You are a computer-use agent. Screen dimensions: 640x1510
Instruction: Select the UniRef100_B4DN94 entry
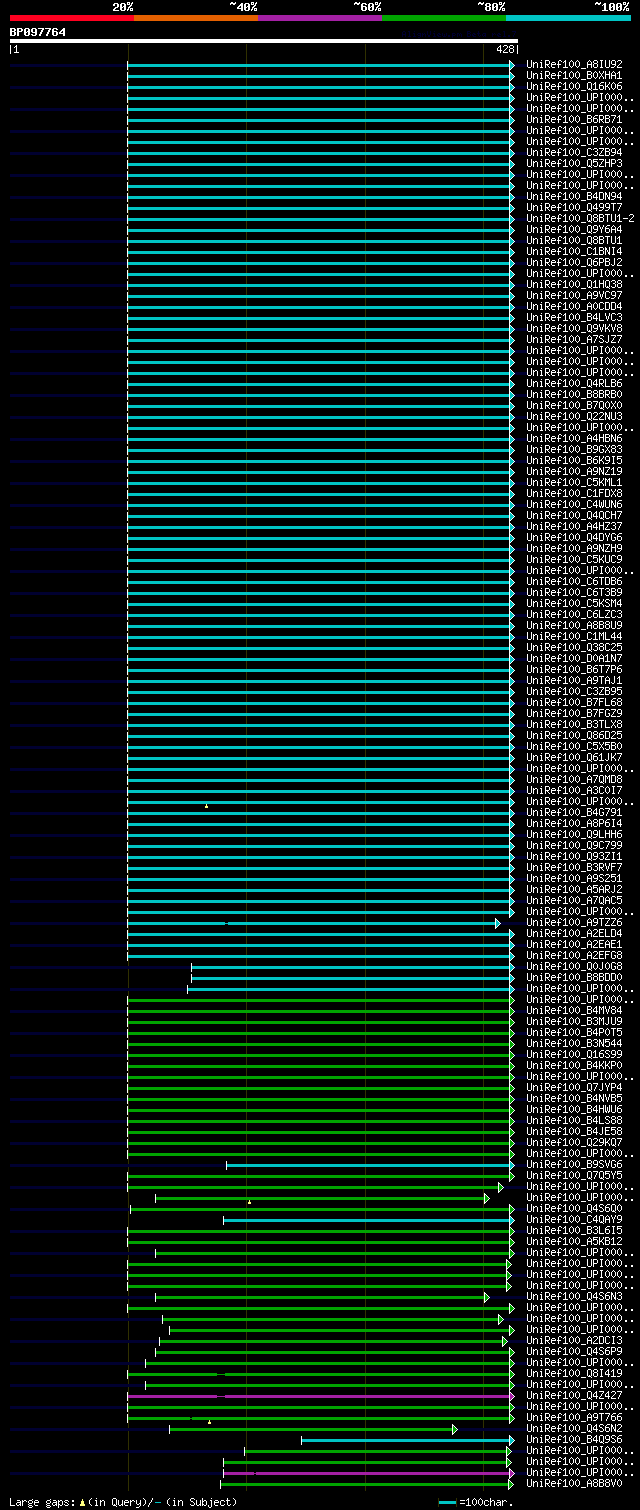(x=574, y=197)
